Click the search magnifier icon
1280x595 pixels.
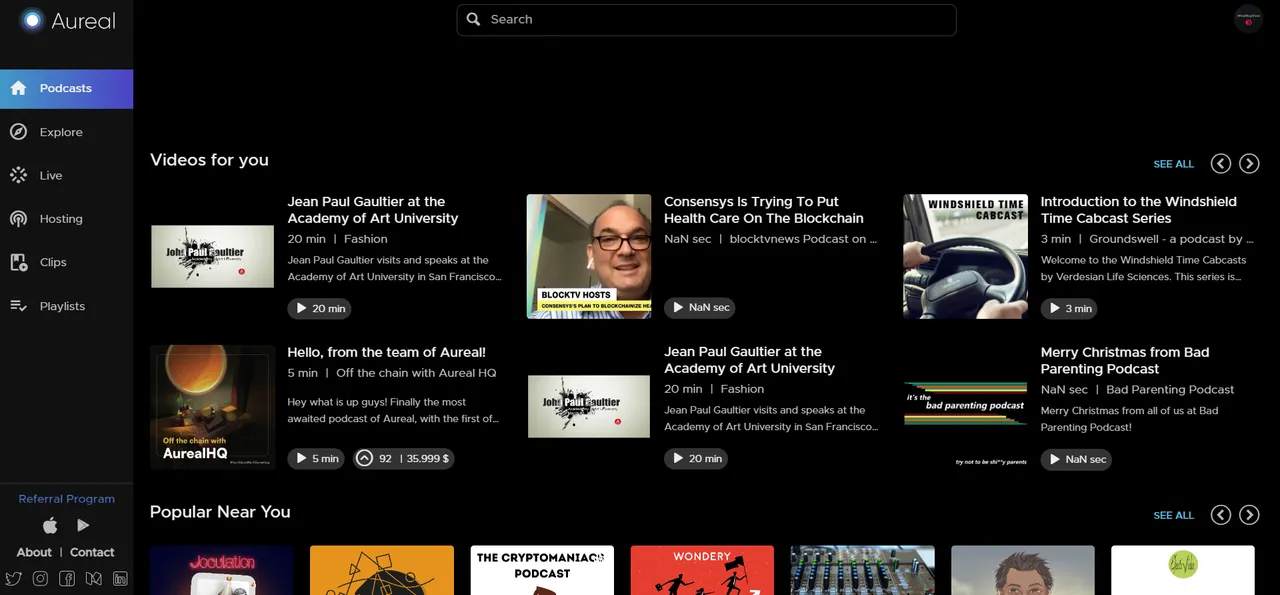474,19
